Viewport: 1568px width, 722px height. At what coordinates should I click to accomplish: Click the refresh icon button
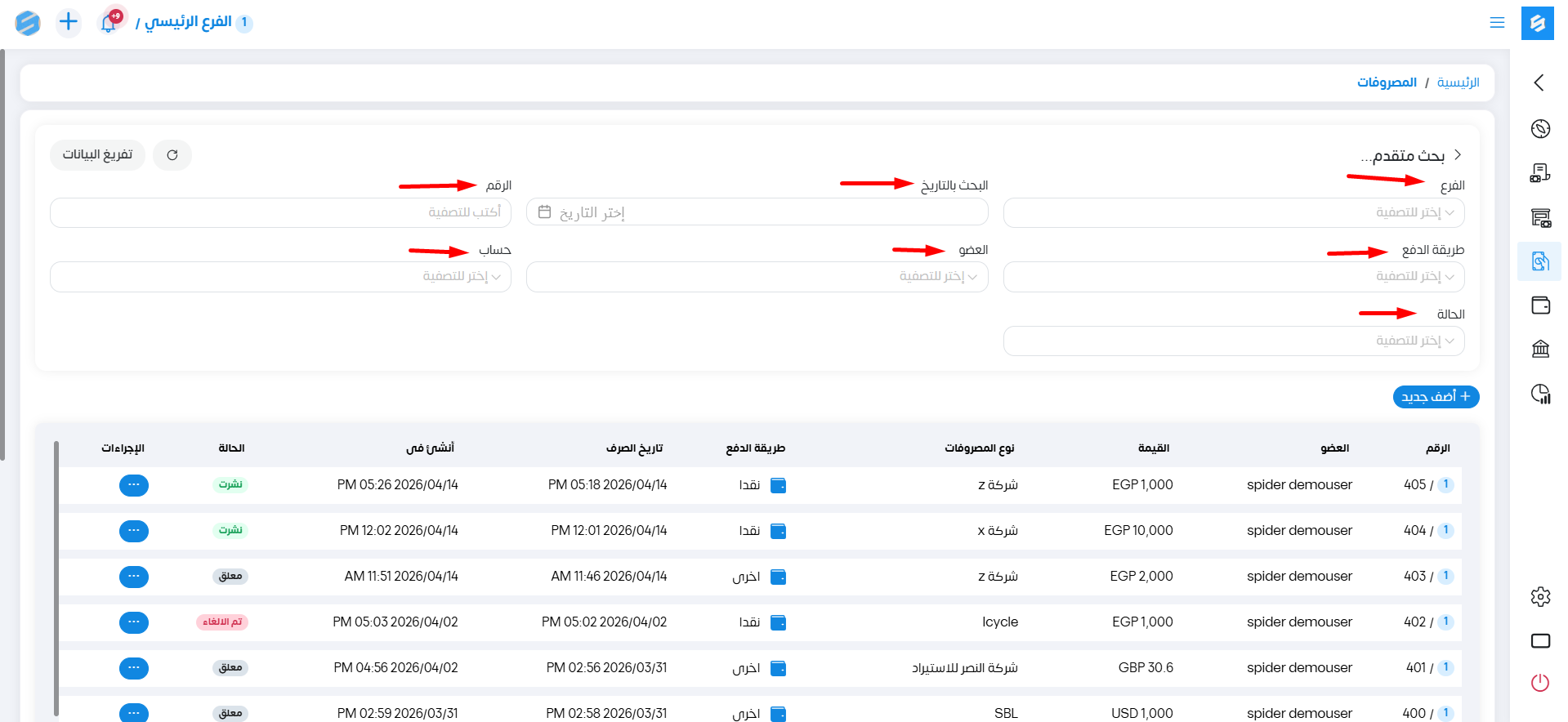[x=172, y=155]
